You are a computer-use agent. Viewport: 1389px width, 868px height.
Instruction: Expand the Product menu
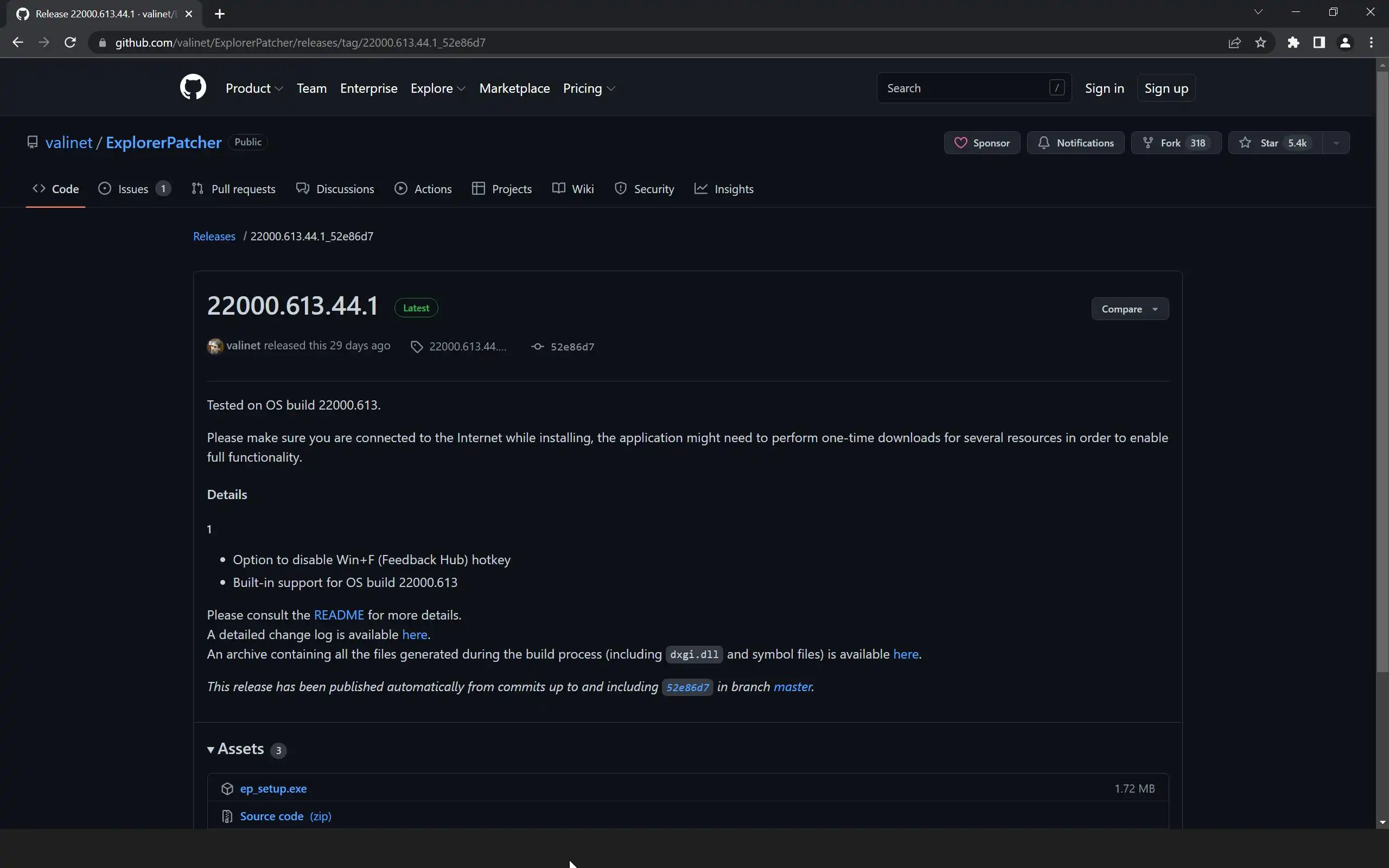[x=254, y=88]
